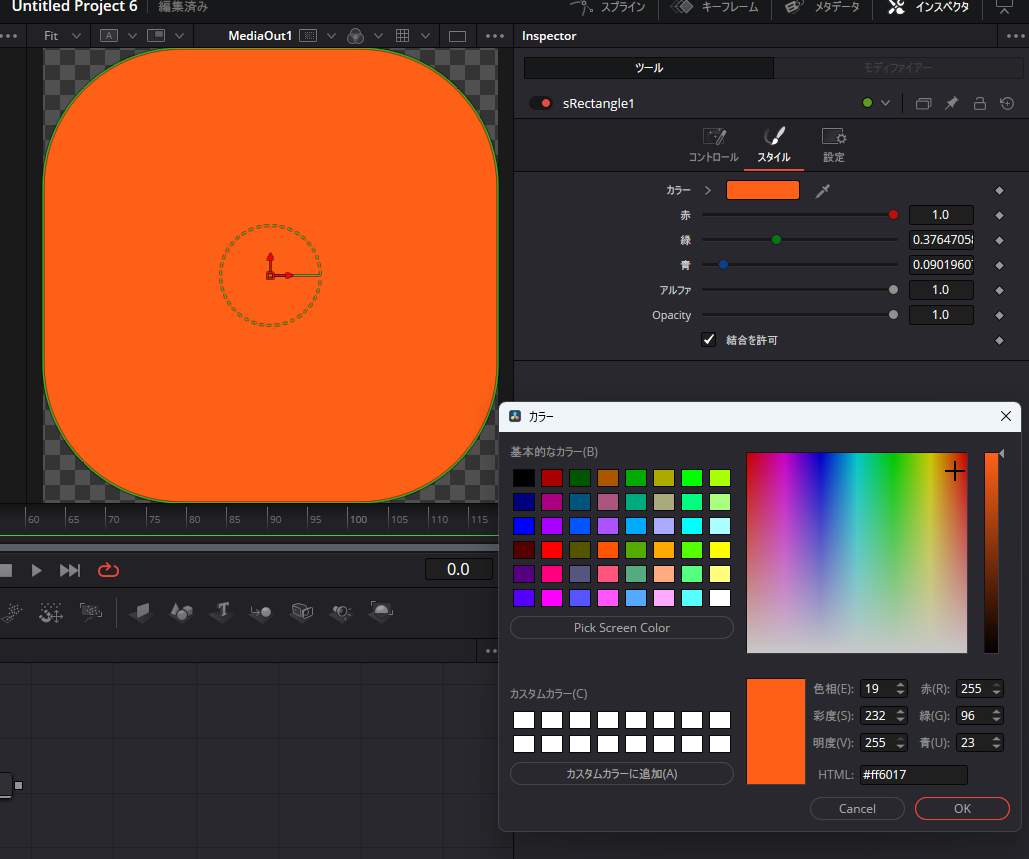Expand the region of interest dropdown
Image resolution: width=1029 pixels, height=859 pixels.
click(331, 35)
